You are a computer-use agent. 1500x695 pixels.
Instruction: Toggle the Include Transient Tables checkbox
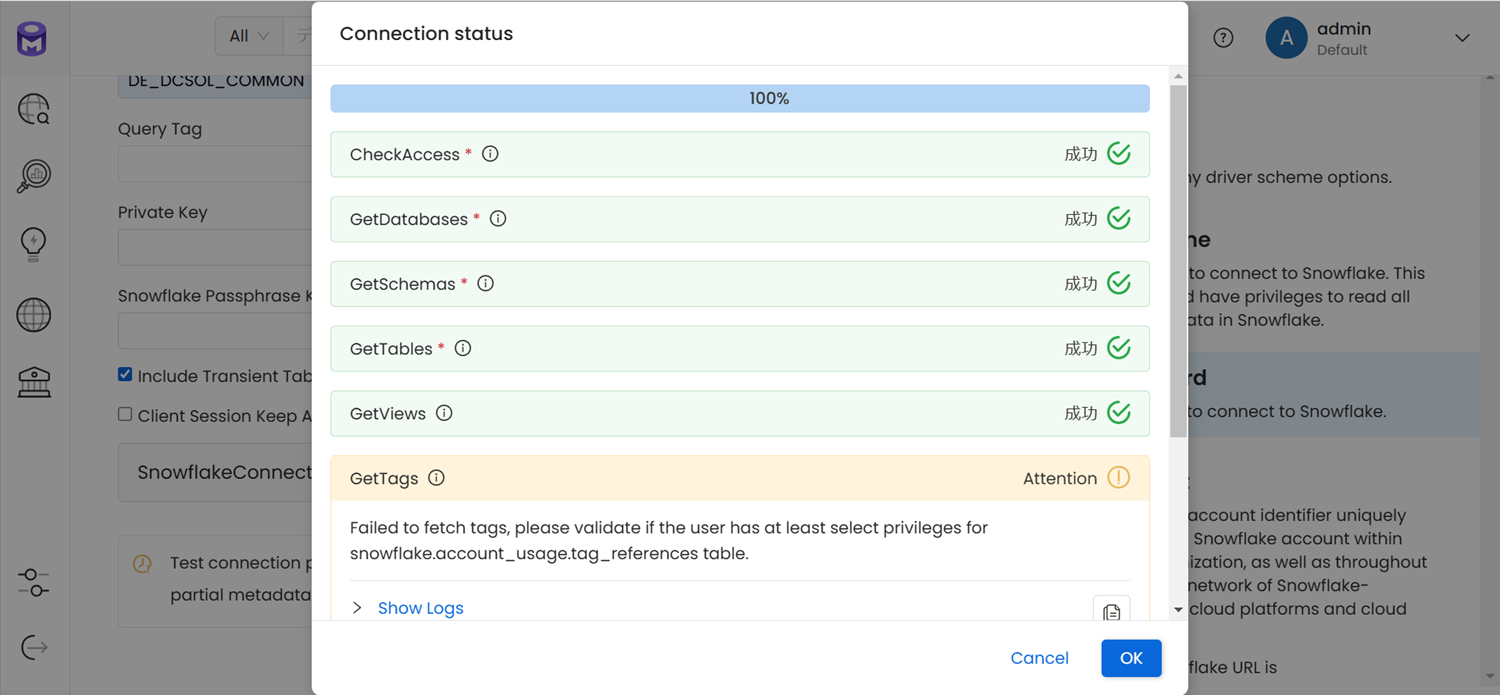point(125,375)
